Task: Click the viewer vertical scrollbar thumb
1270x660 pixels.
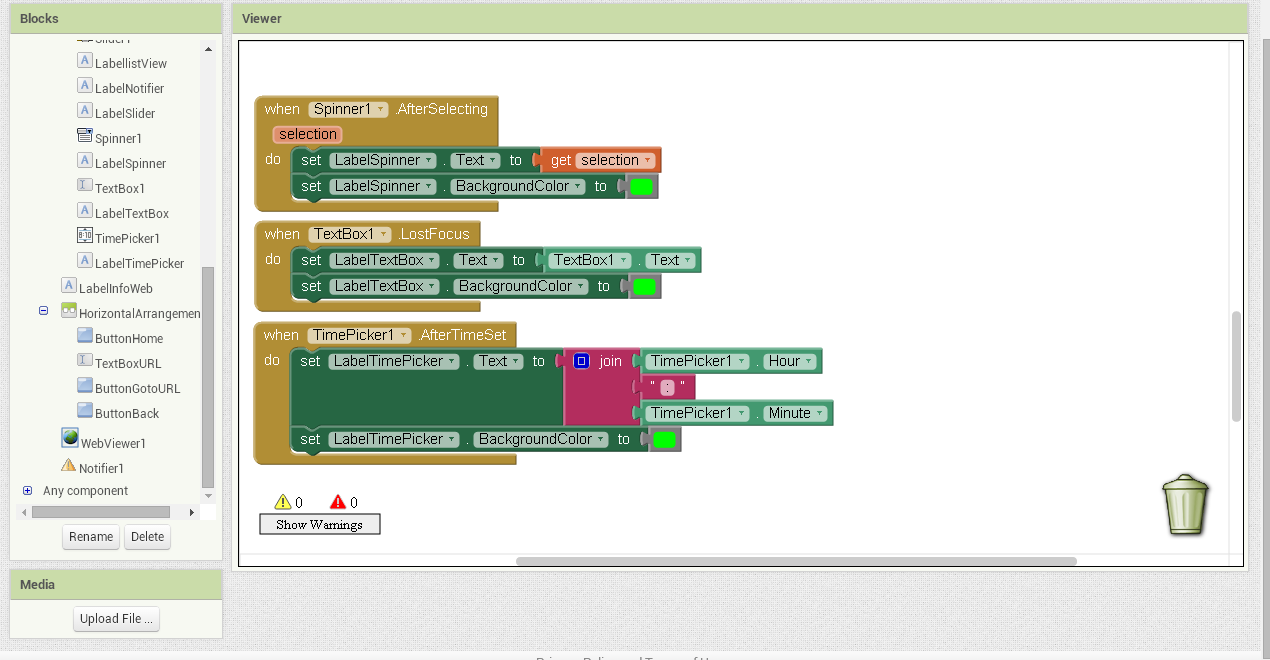Action: [x=1236, y=367]
